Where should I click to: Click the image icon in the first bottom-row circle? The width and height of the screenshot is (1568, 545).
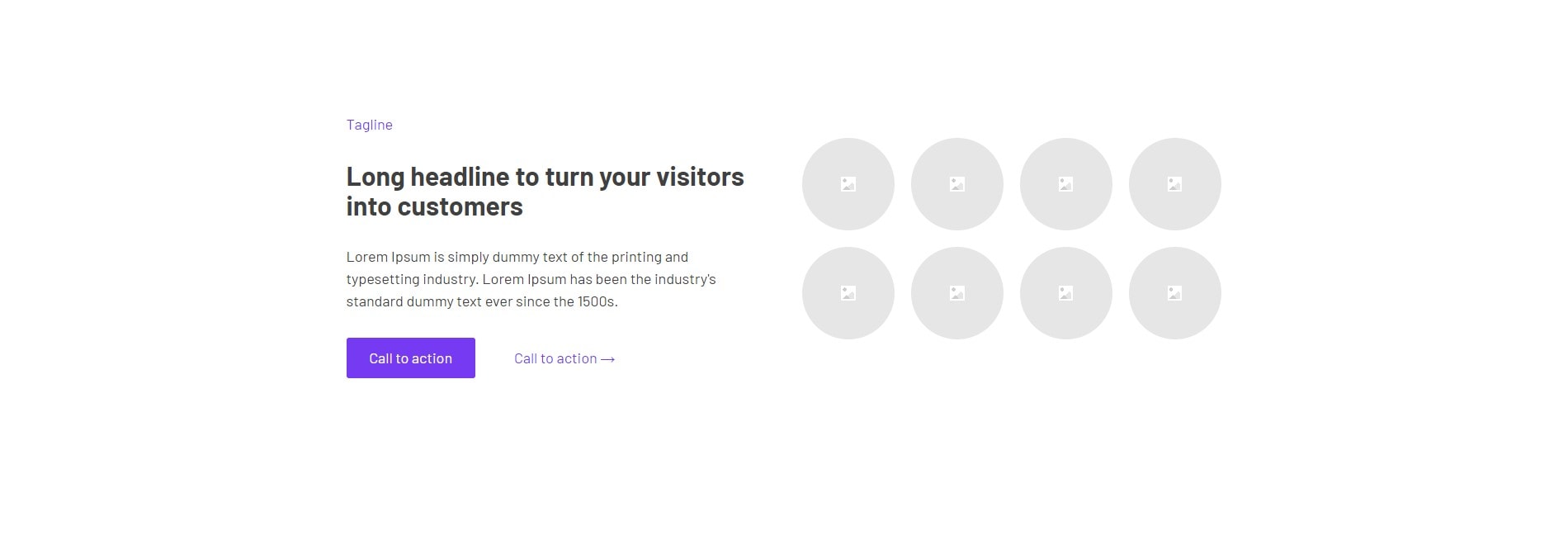coord(848,293)
